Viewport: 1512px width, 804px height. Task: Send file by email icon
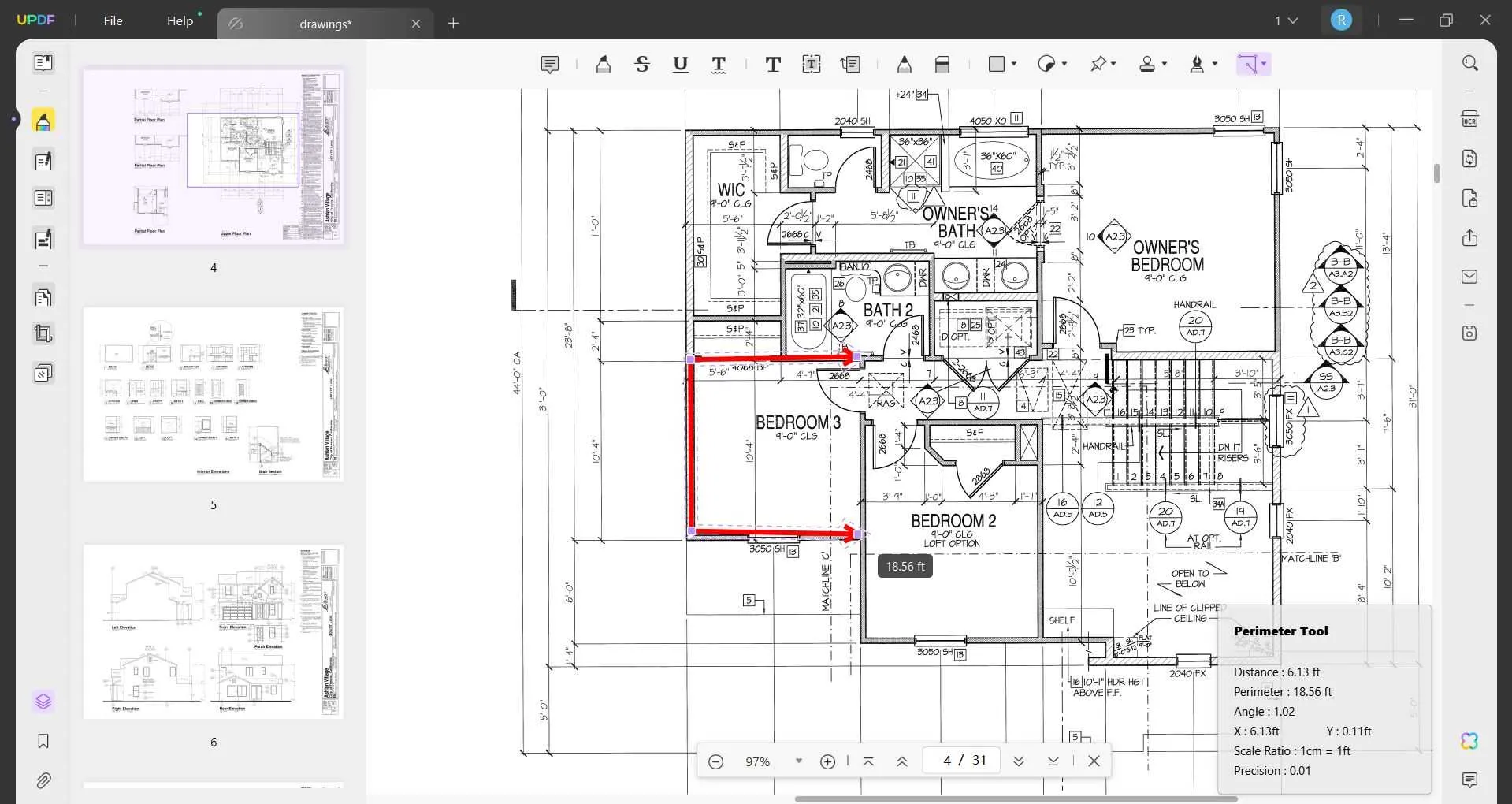click(x=1469, y=277)
